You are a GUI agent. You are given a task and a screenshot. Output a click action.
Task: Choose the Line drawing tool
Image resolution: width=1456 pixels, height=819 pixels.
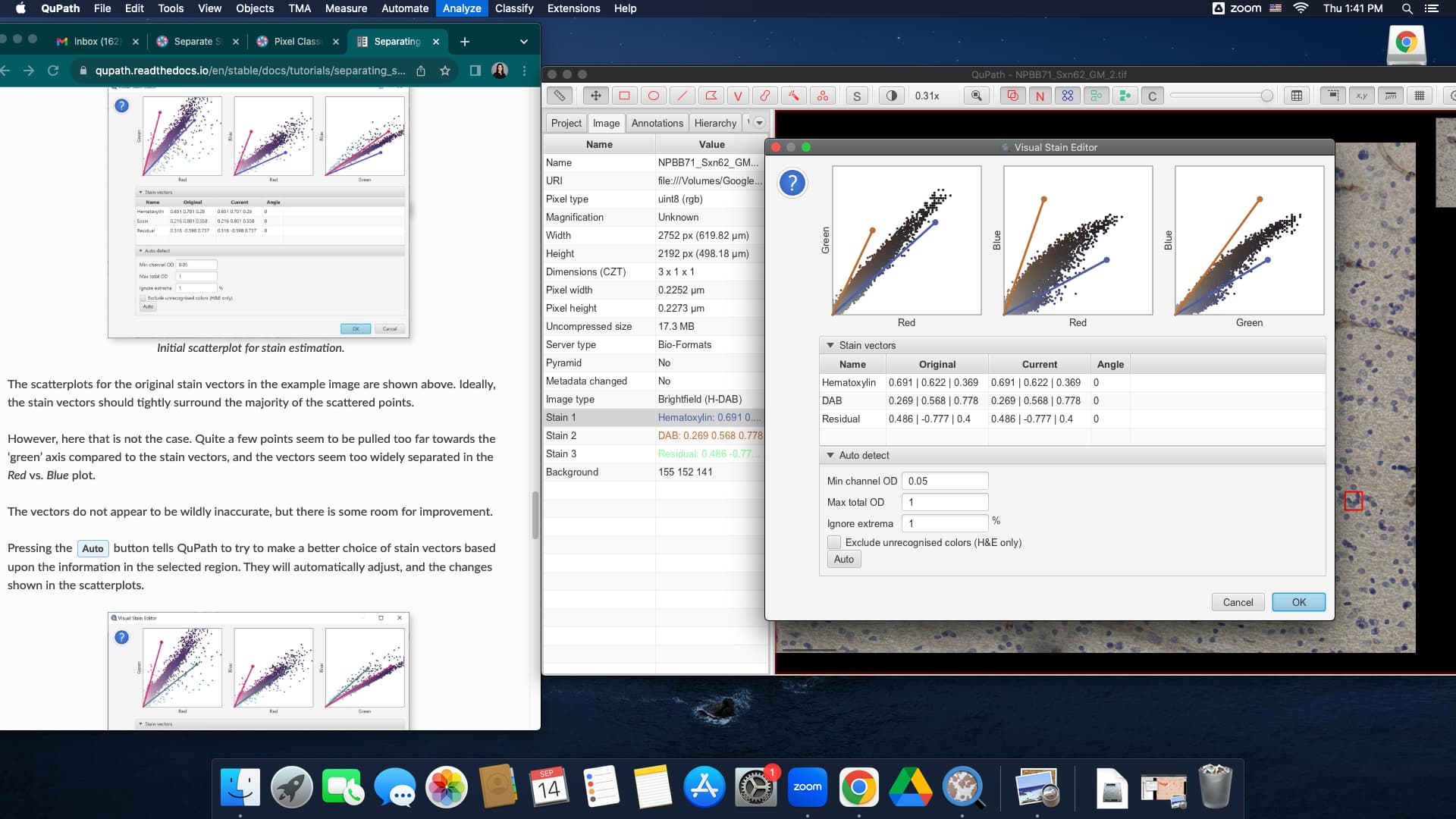682,96
